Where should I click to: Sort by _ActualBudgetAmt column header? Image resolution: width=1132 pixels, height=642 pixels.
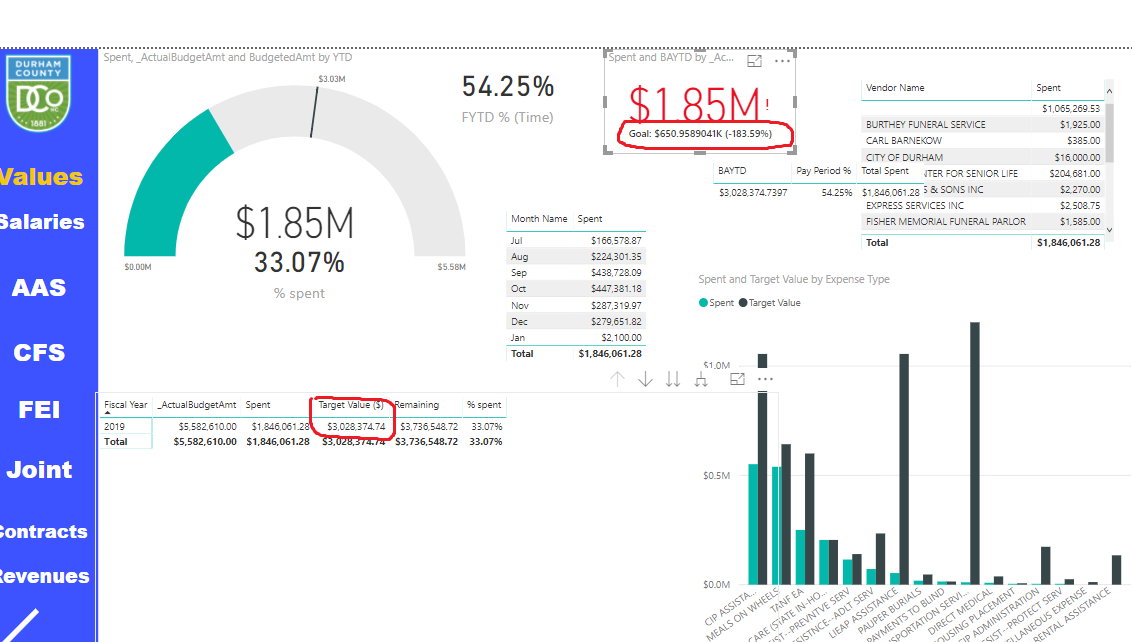coord(197,405)
